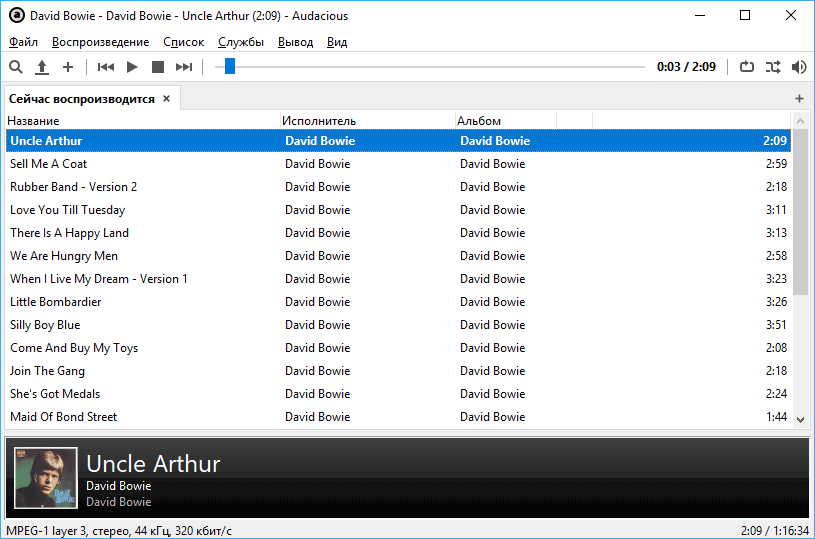
Task: Select the Sell Me A Coat track
Action: click(398, 164)
